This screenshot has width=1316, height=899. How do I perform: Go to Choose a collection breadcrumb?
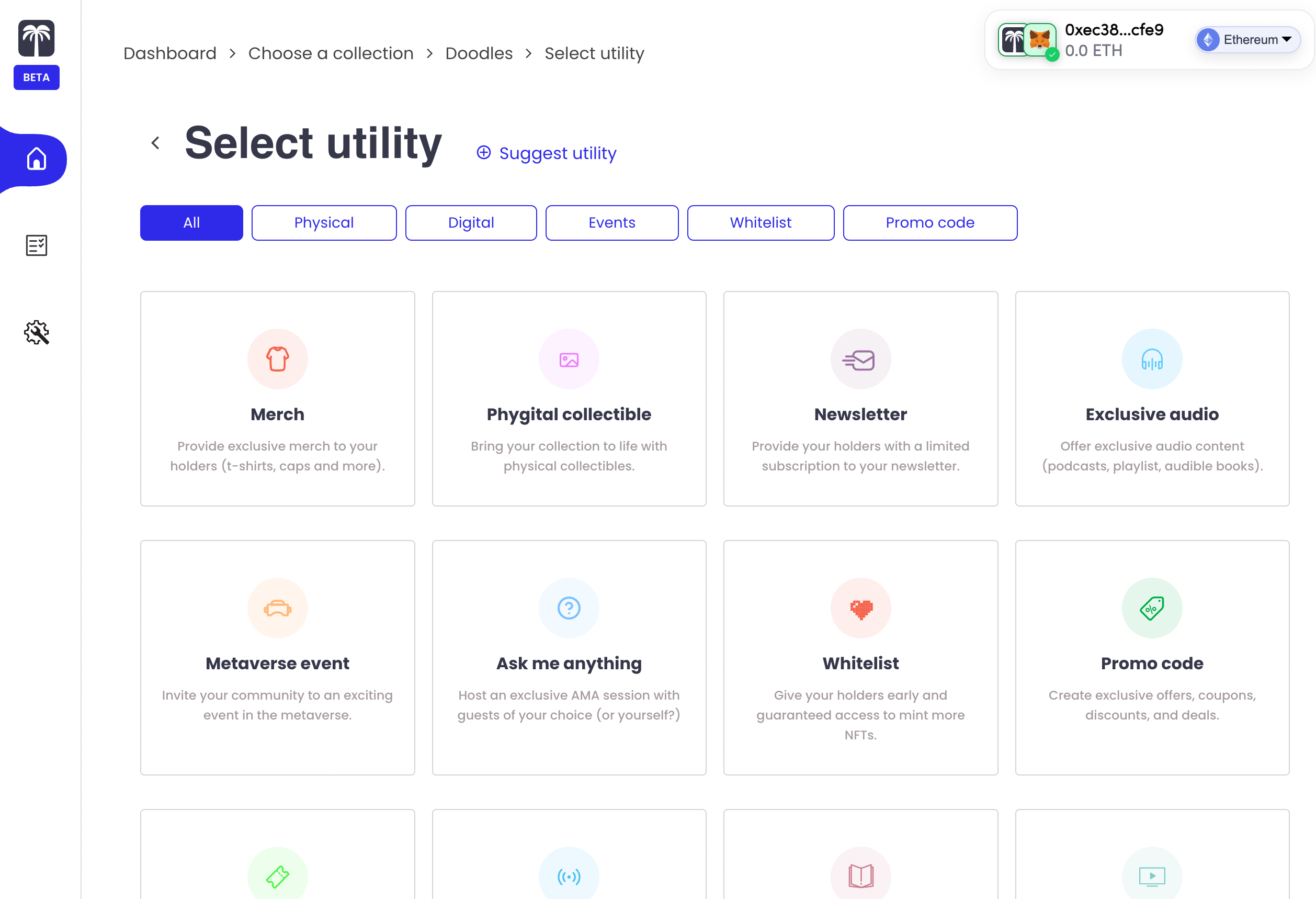[x=331, y=53]
